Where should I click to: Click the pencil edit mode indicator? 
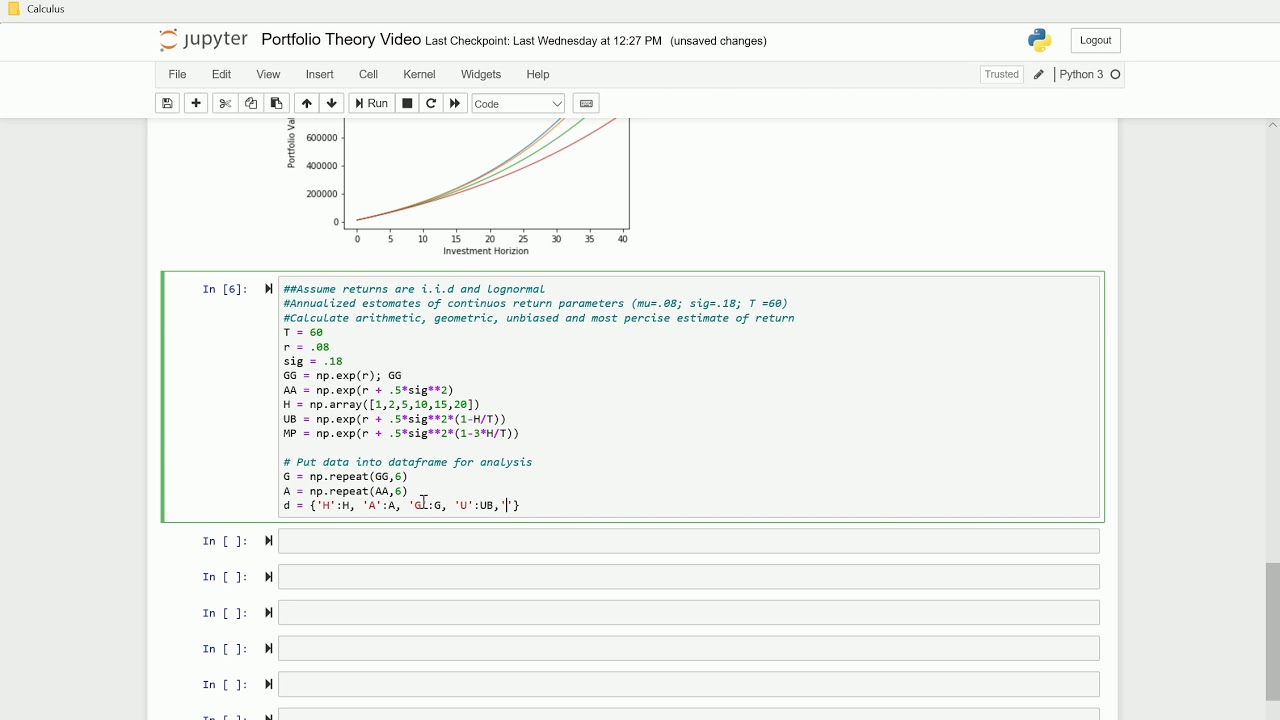pyautogui.click(x=1039, y=75)
